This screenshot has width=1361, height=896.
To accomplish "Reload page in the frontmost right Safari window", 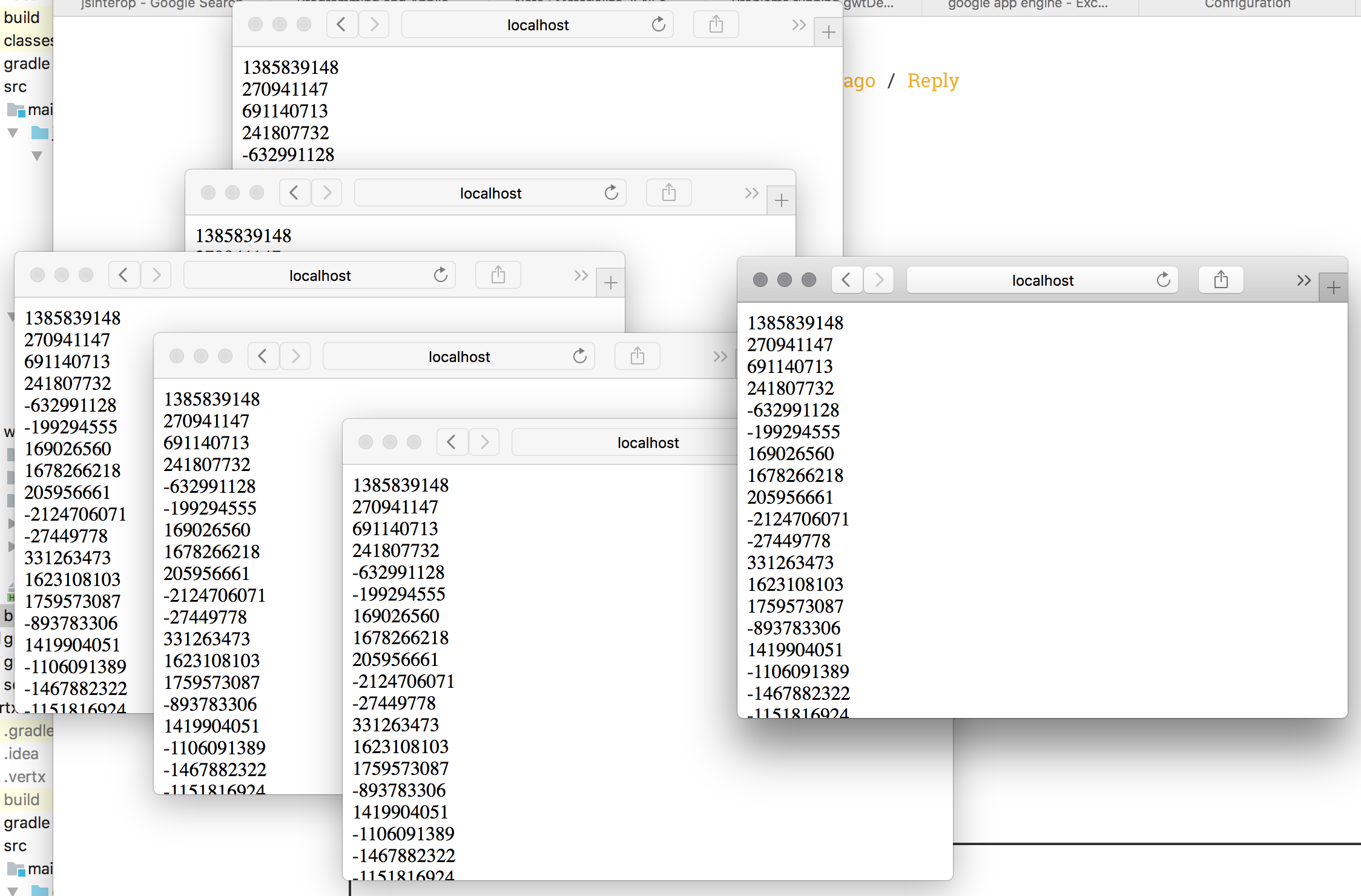I will click(x=1163, y=280).
